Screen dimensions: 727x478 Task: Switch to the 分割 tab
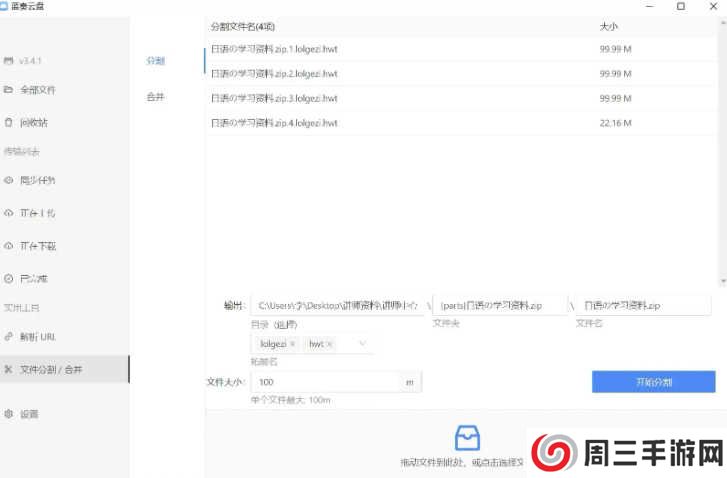[x=155, y=61]
